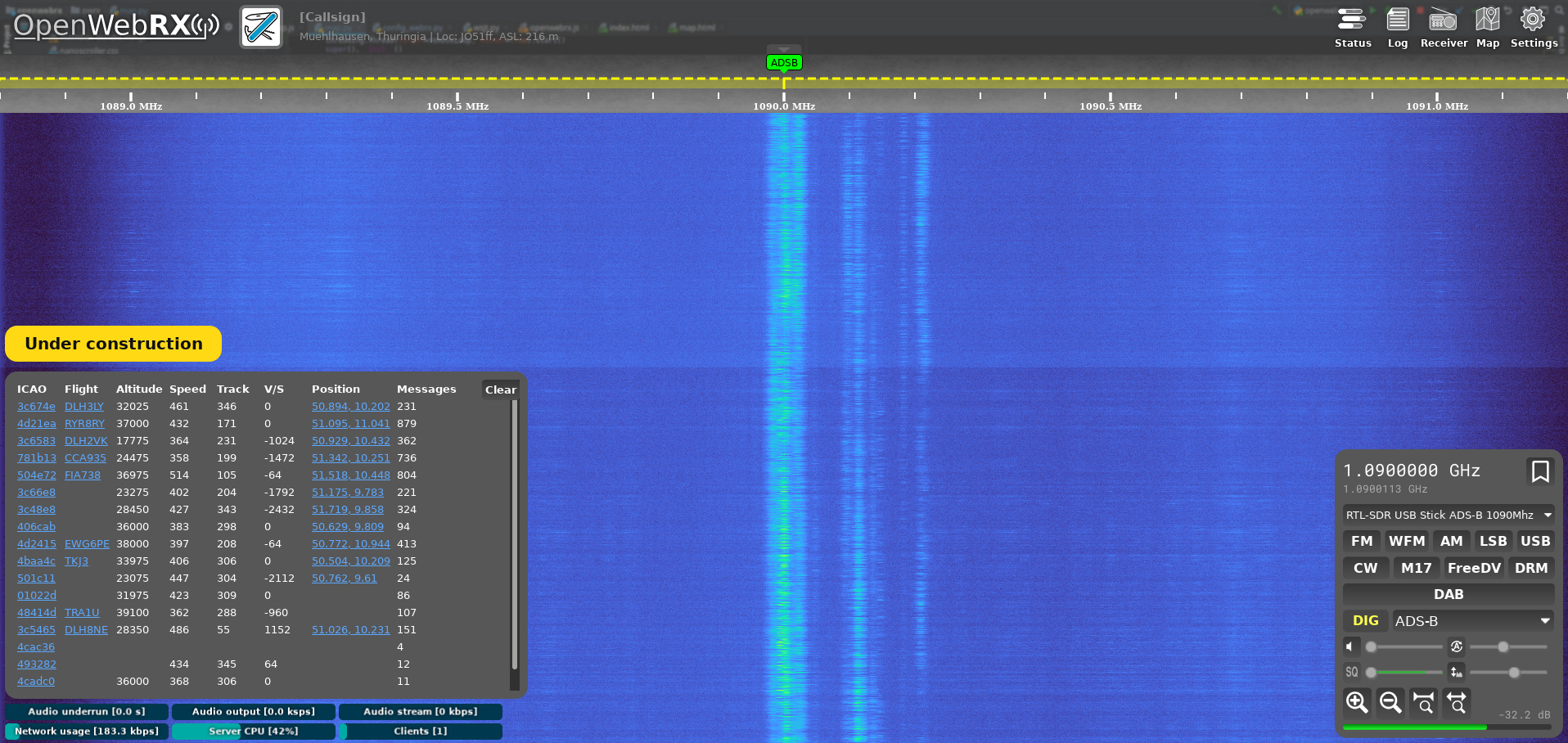Toggle automatic waterfall color adjustment
1568x743 pixels.
(1456, 646)
